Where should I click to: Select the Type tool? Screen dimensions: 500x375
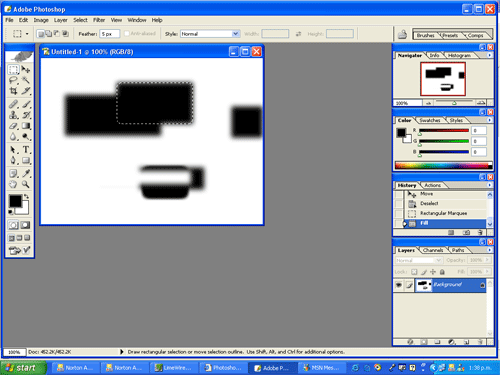(26, 150)
